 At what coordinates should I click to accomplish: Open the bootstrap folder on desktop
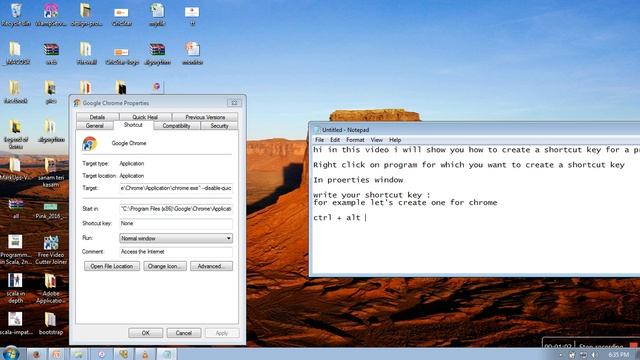tap(51, 323)
